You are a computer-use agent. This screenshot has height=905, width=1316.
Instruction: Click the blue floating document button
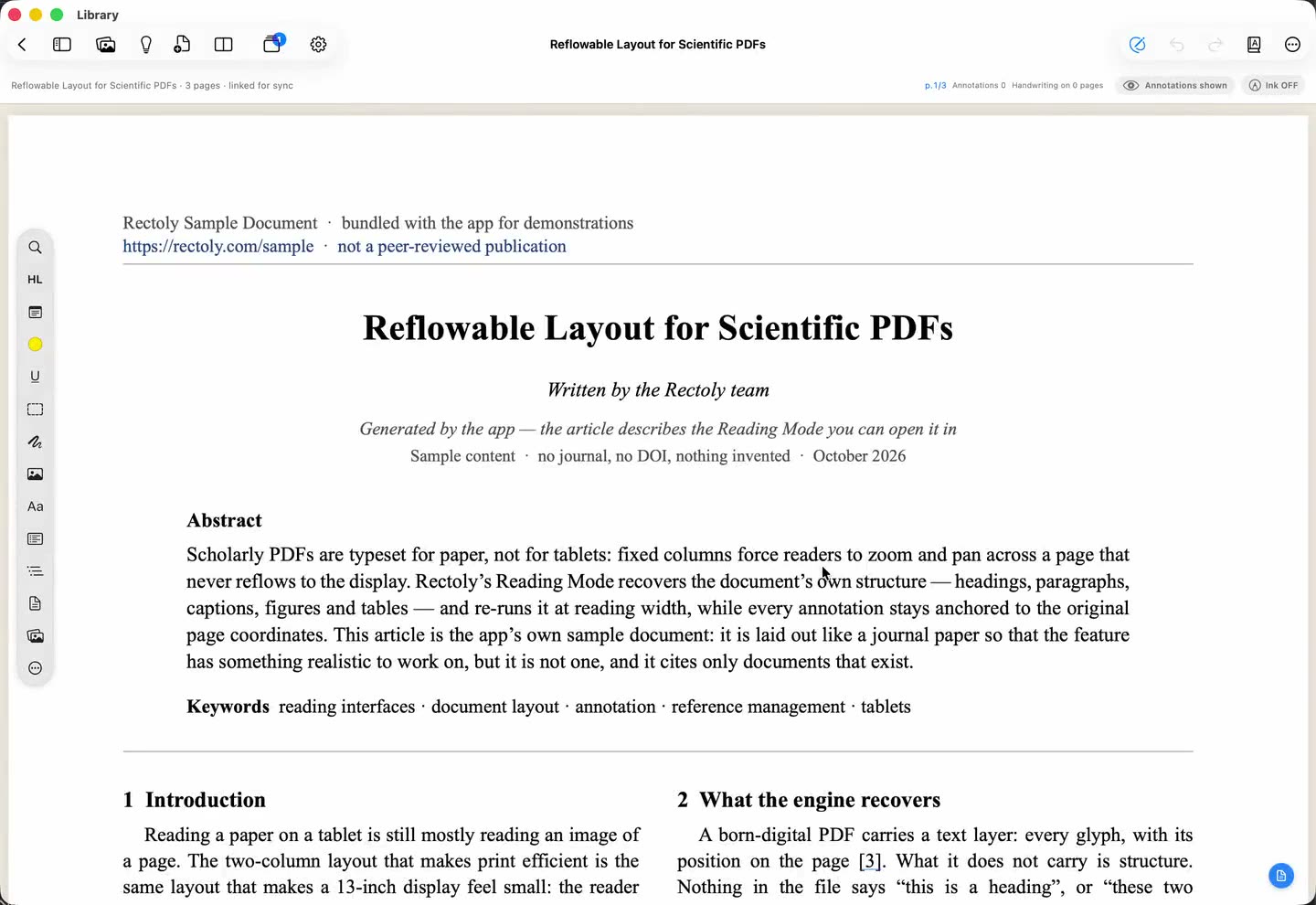(1281, 876)
